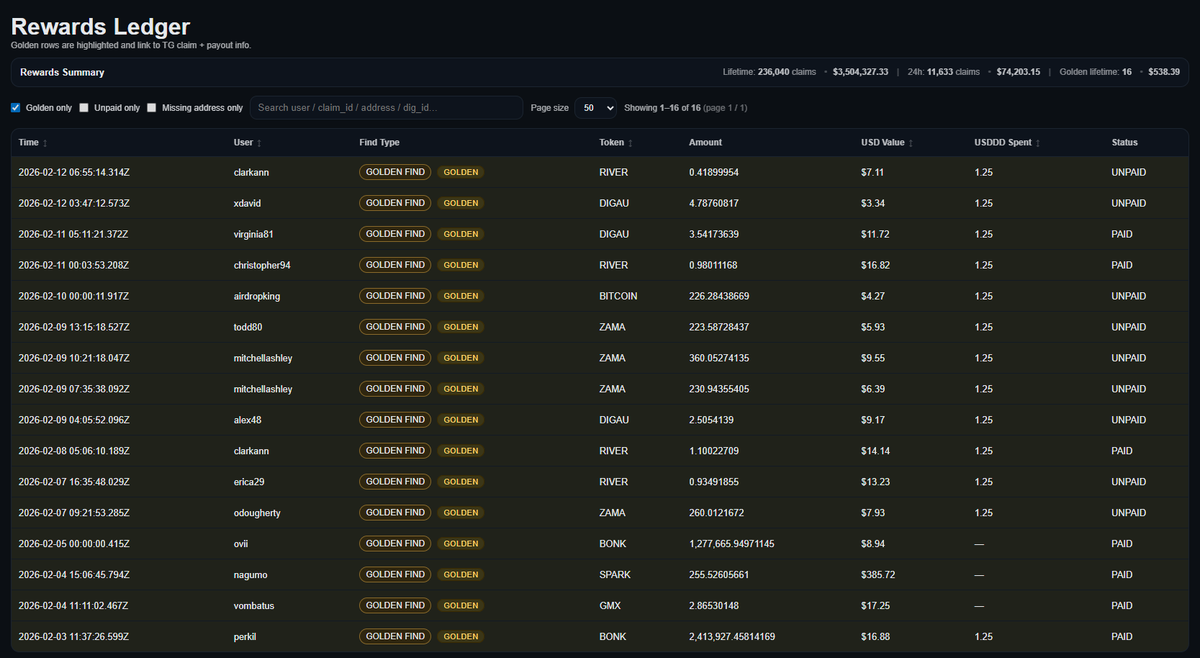Click the Find Type column header
The height and width of the screenshot is (658, 1200).
[379, 143]
